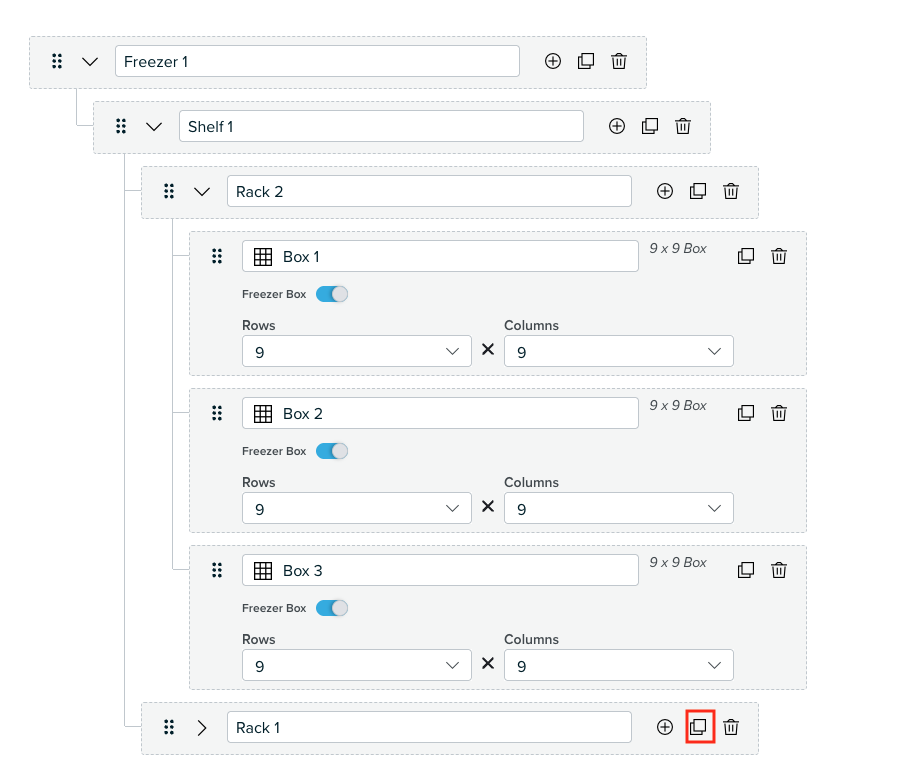Viewport: 899px width, 764px height.
Task: Collapse the Rack 2 section chevron
Action: click(202, 191)
